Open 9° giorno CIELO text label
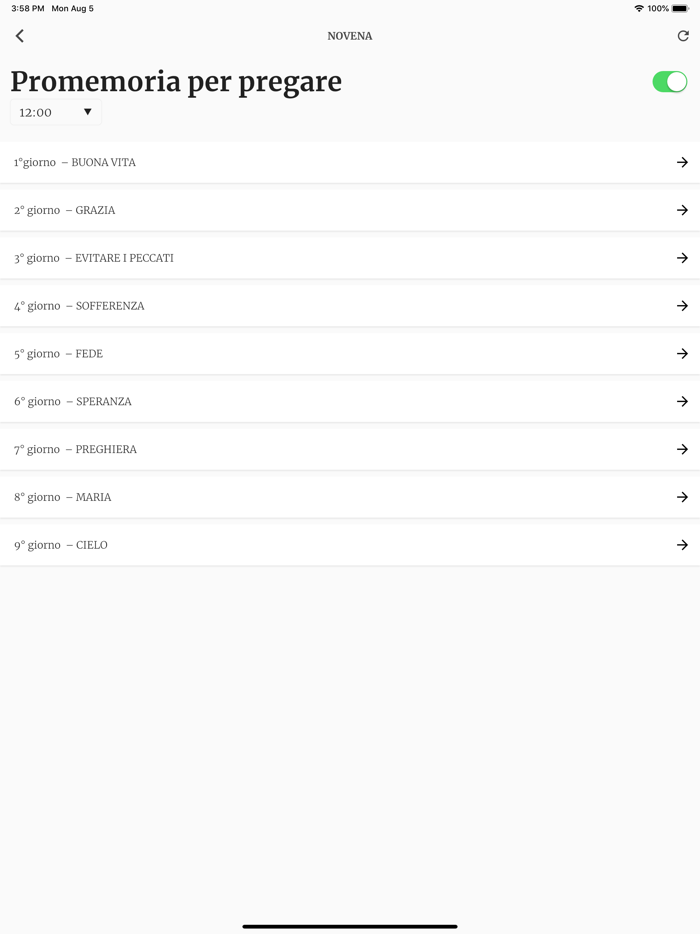This screenshot has height=934, width=700. point(61,545)
